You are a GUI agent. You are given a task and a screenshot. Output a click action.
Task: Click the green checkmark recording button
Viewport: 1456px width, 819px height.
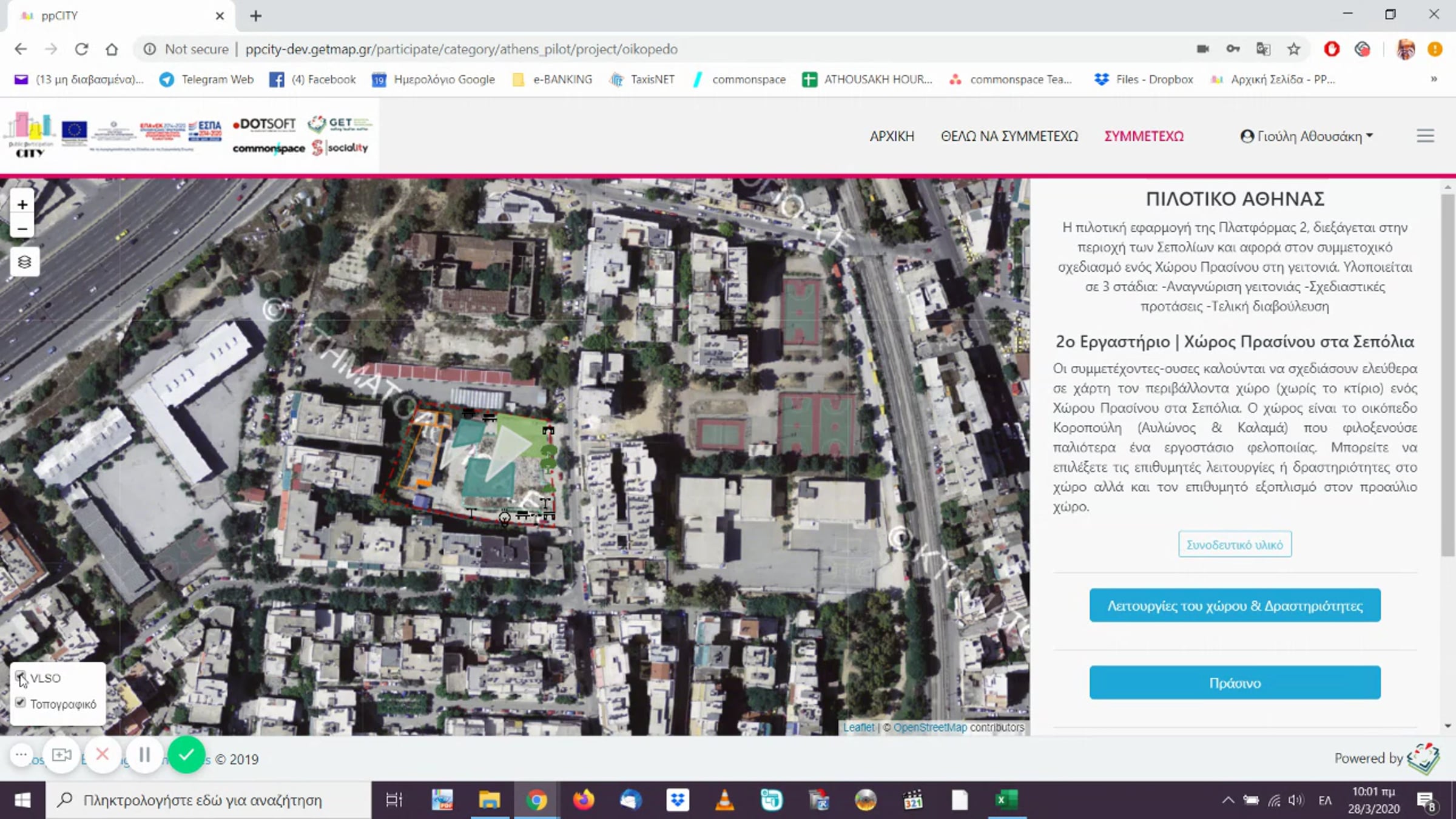click(186, 755)
